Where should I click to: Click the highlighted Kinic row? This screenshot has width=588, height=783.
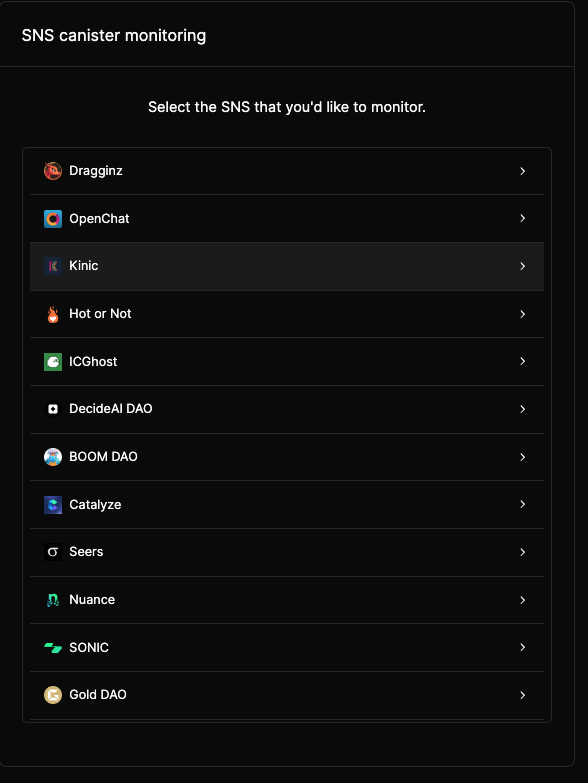point(287,266)
